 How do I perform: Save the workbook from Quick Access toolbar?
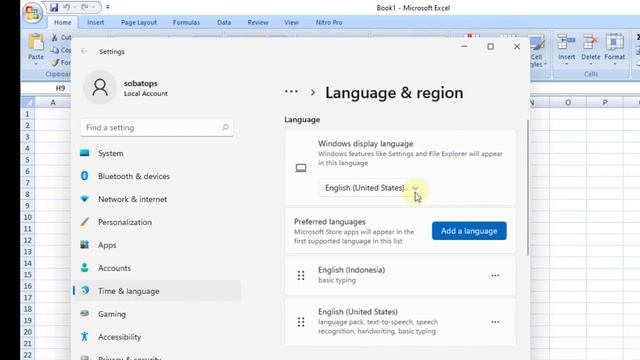pos(54,7)
